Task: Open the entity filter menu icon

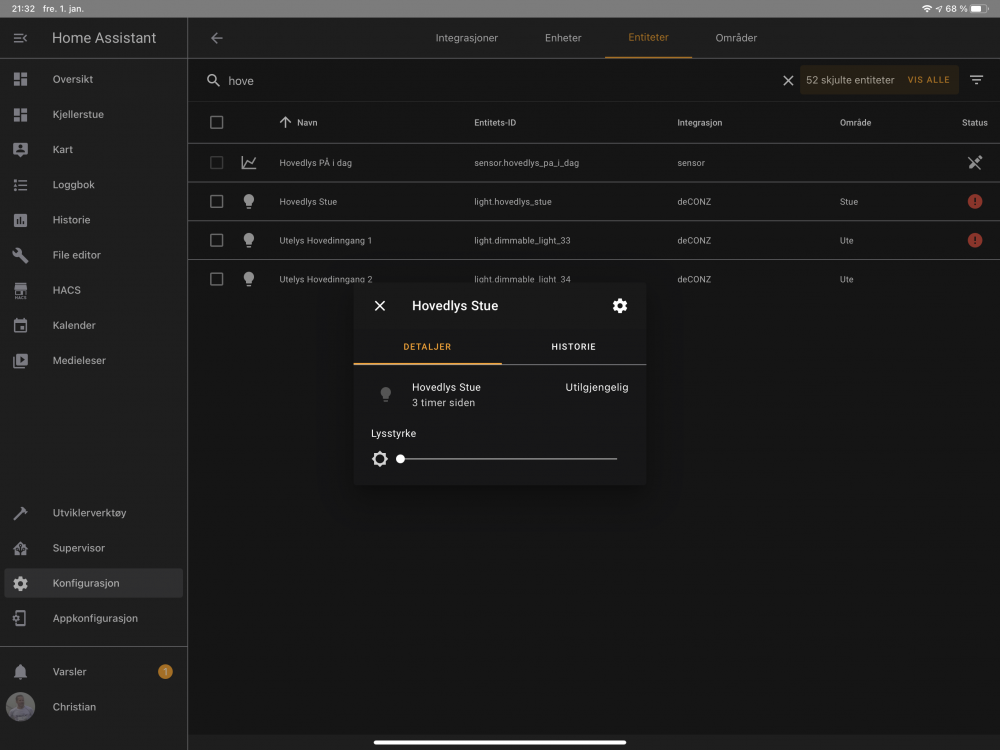Action: 977,80
